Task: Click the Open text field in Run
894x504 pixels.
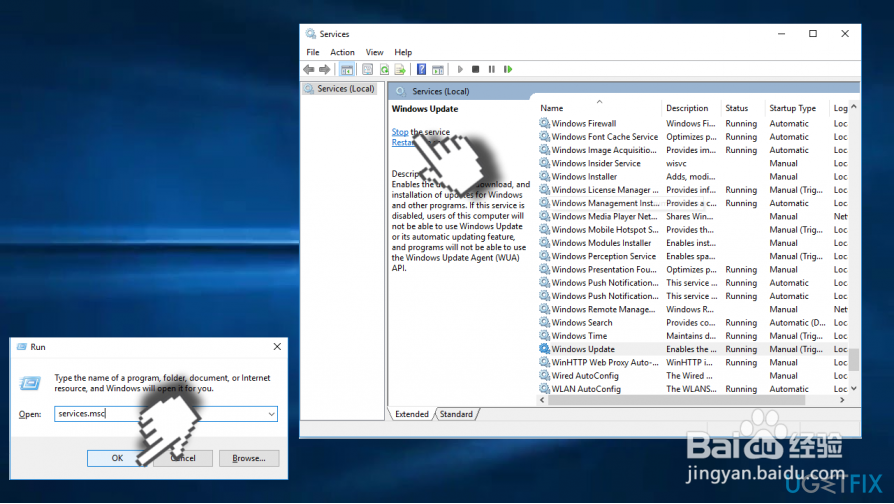Action: click(x=165, y=414)
